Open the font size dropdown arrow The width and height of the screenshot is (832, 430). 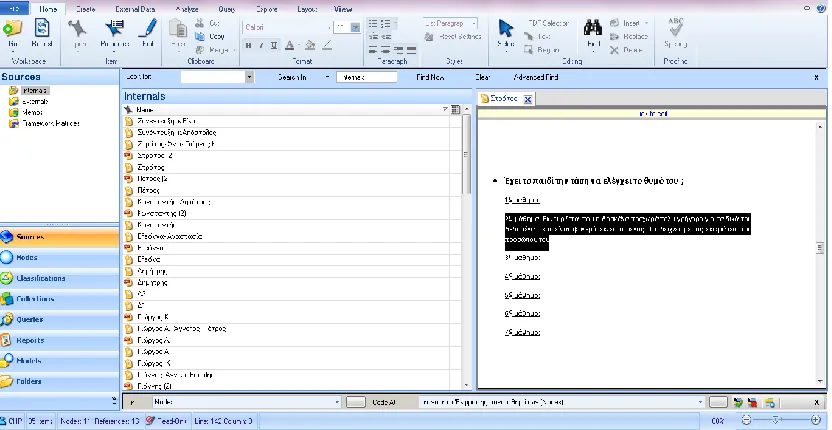[x=356, y=27]
